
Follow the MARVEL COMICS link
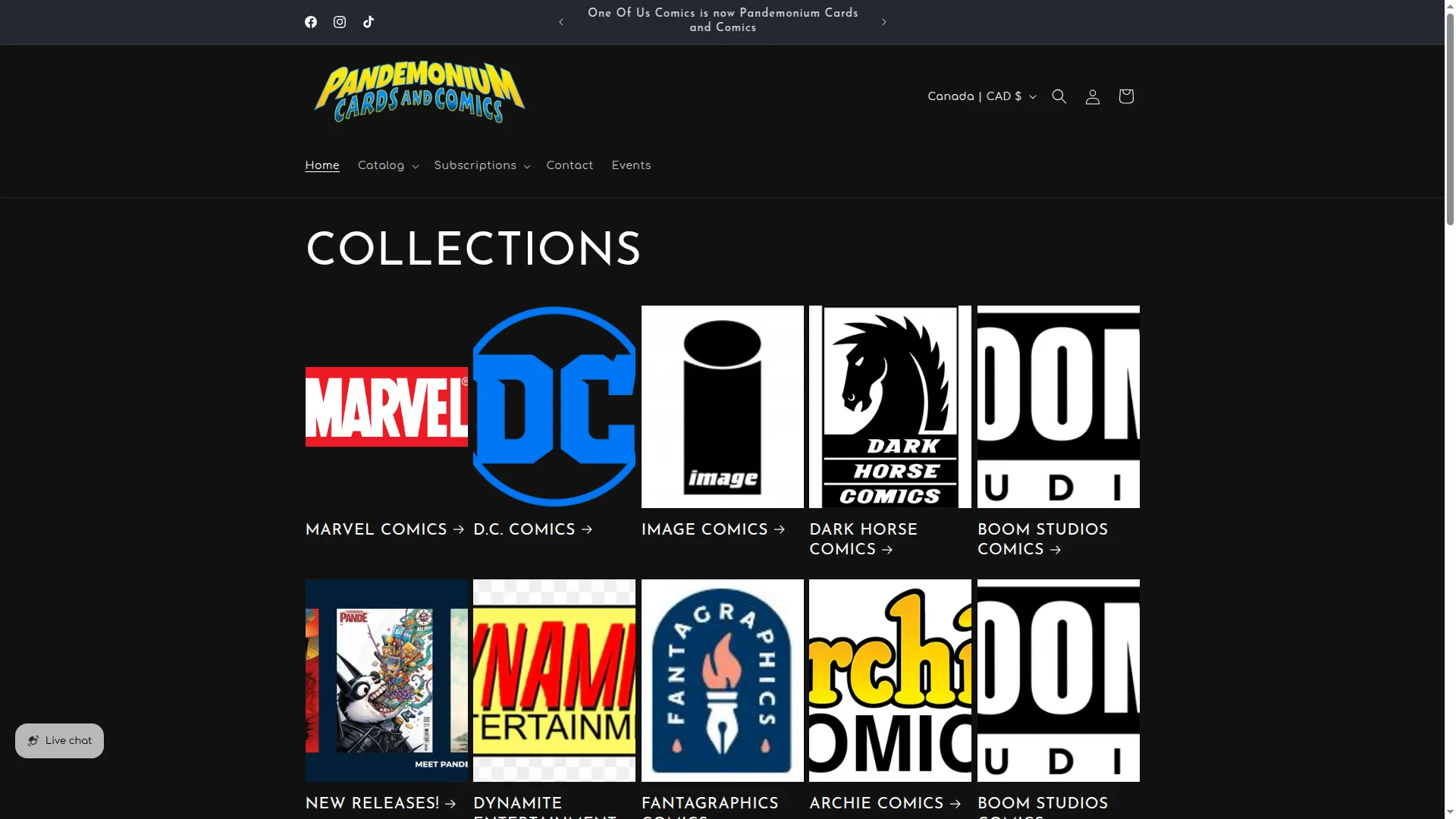[385, 529]
